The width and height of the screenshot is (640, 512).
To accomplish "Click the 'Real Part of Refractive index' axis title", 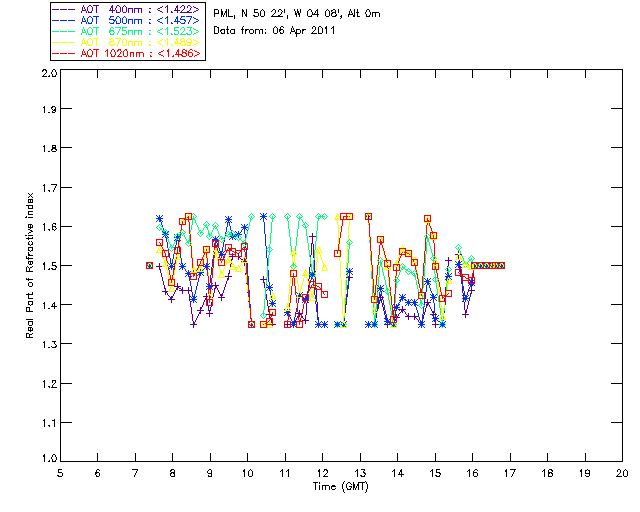I will [29, 265].
